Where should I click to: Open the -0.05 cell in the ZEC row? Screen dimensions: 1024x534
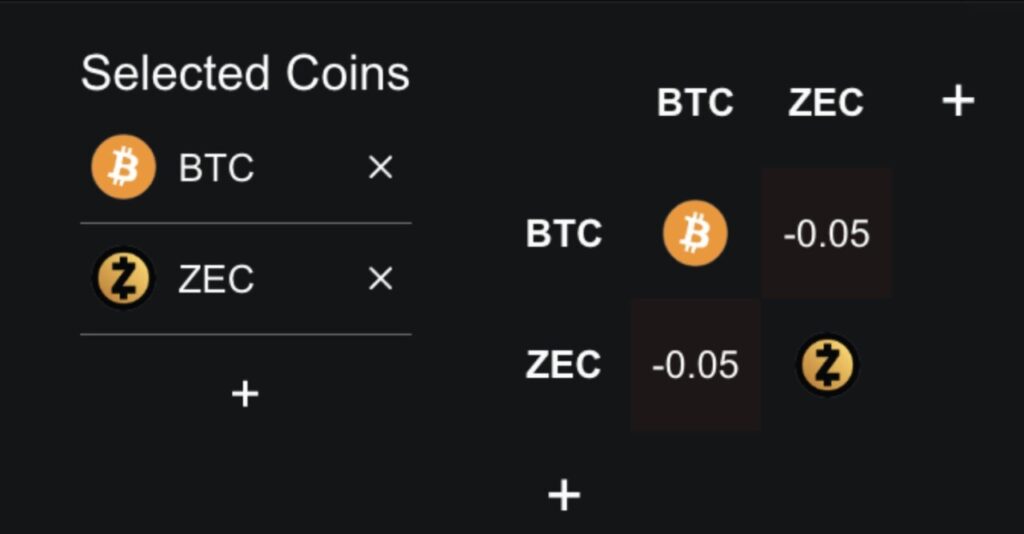[x=695, y=365]
